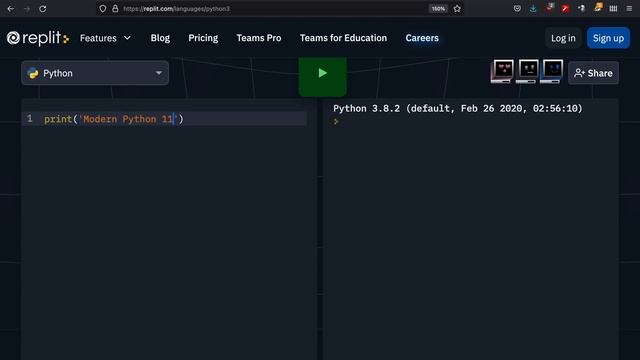
Task: Click the browser forward arrow
Action: click(x=27, y=9)
